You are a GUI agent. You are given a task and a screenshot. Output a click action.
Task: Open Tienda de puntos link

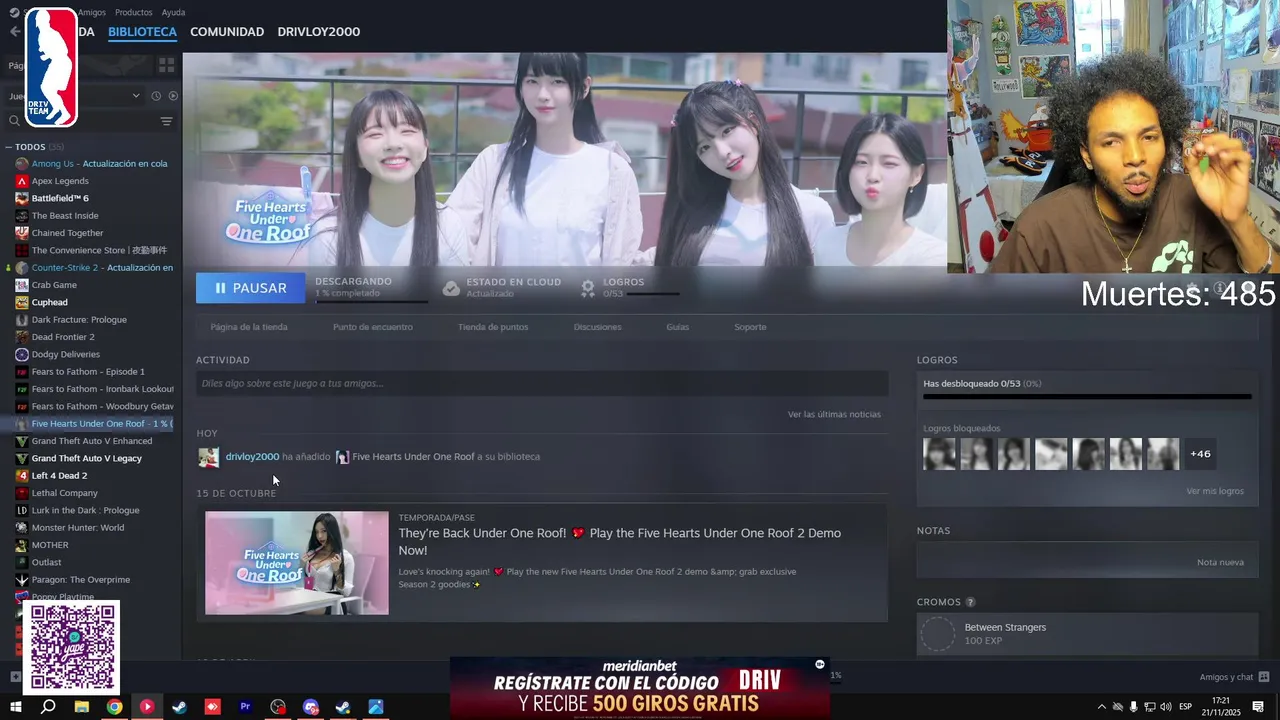coord(493,327)
